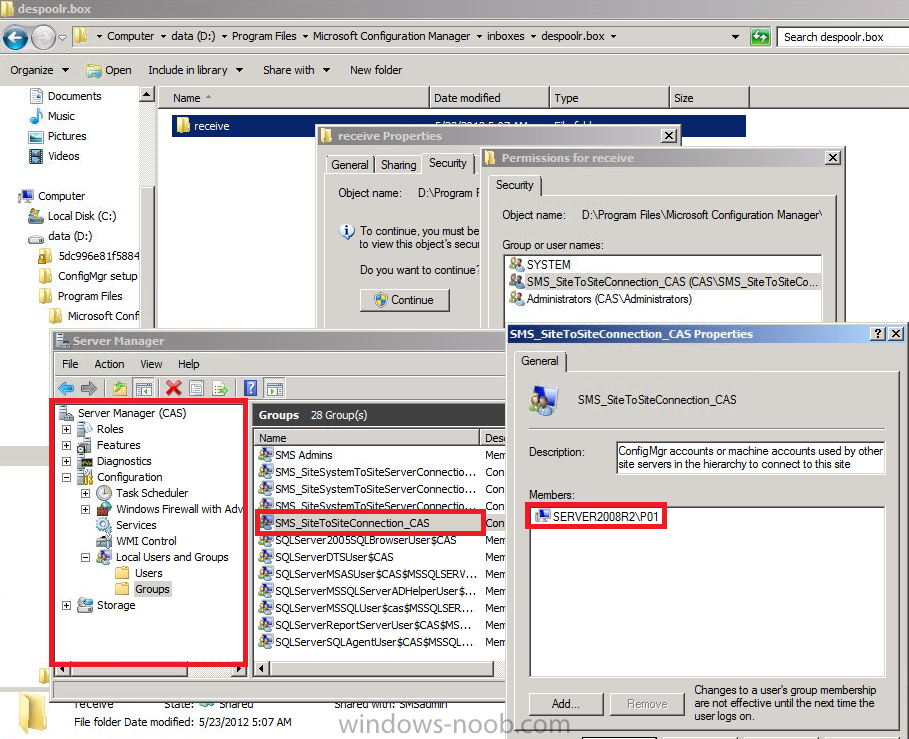Click the Services gear icon

click(104, 525)
